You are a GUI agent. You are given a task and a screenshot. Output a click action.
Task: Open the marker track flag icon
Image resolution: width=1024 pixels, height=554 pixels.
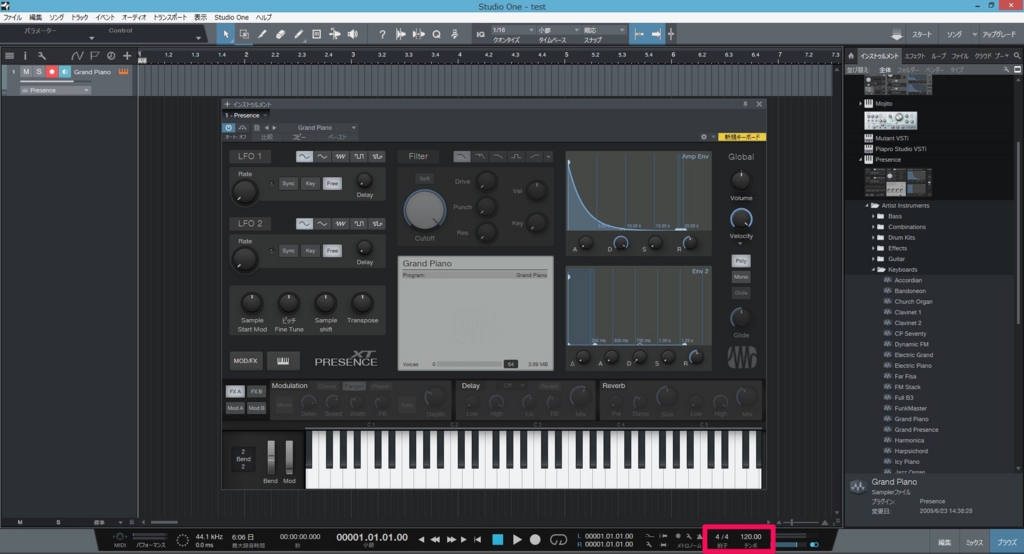click(95, 56)
